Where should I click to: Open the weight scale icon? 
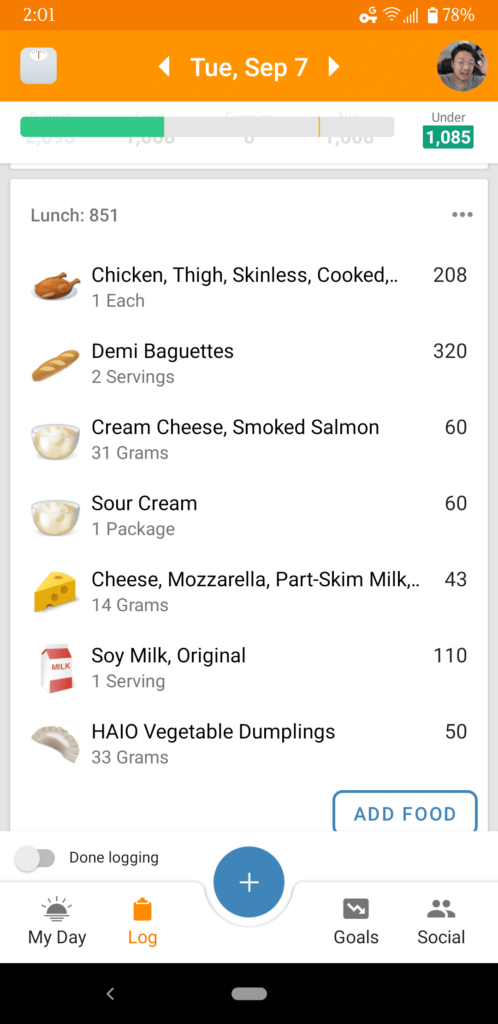tap(39, 66)
